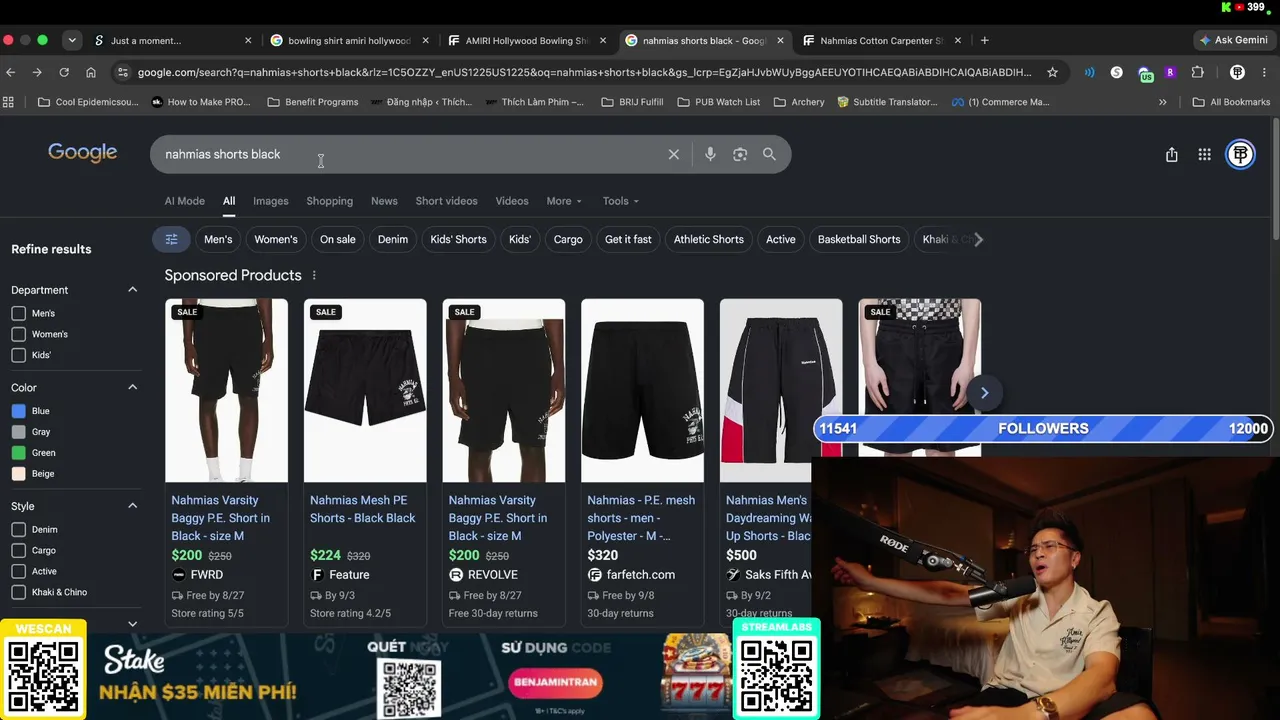
Task: Open the Tools dropdown
Action: click(x=621, y=201)
